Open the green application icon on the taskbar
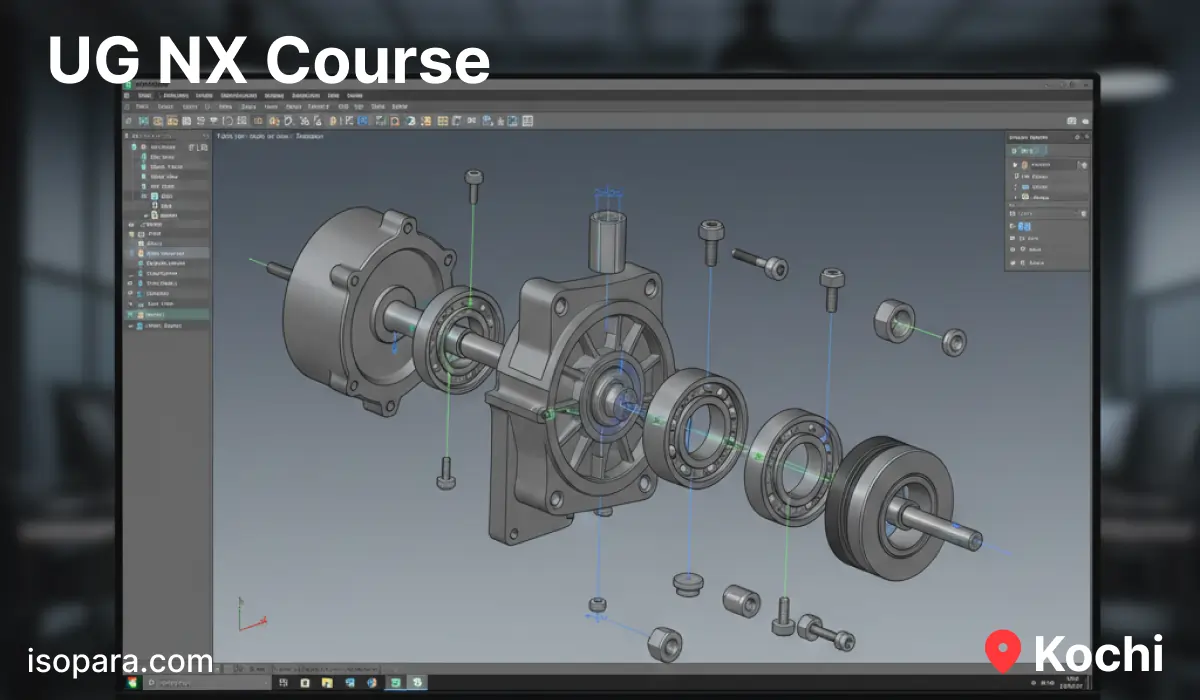 [x=397, y=682]
